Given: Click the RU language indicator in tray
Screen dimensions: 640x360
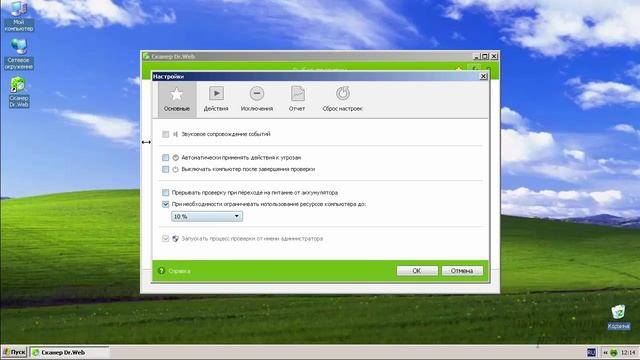Looking at the screenshot, I should click(x=591, y=352).
